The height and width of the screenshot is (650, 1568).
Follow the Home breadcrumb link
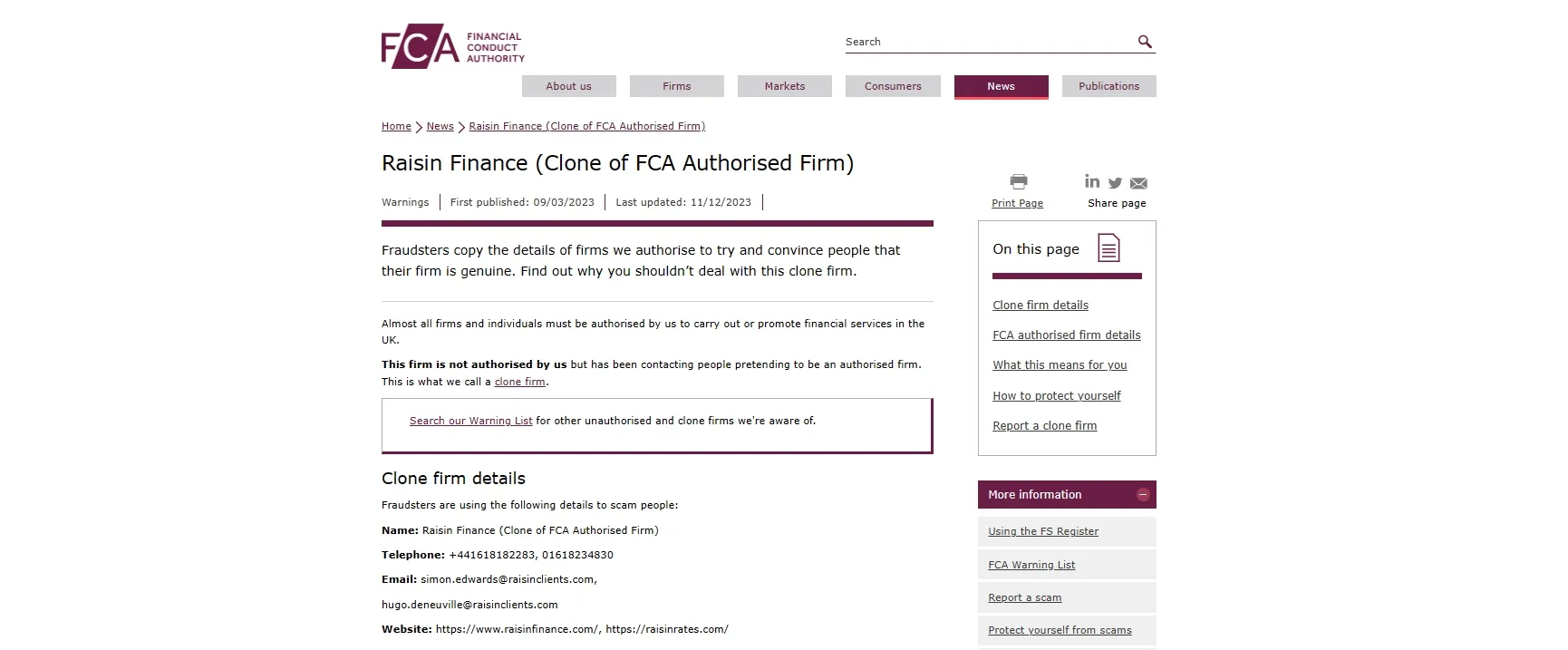[x=396, y=126]
